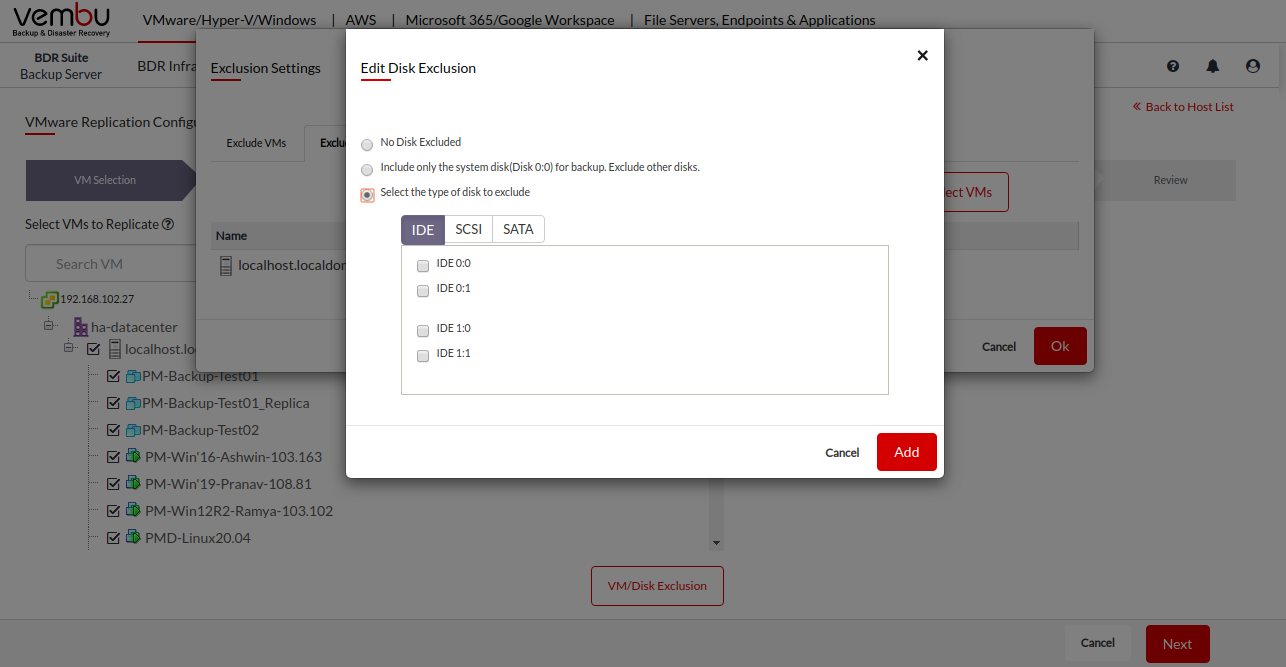Viewport: 1286px width, 667px height.
Task: Open the user account profile icon
Action: tap(1253, 66)
